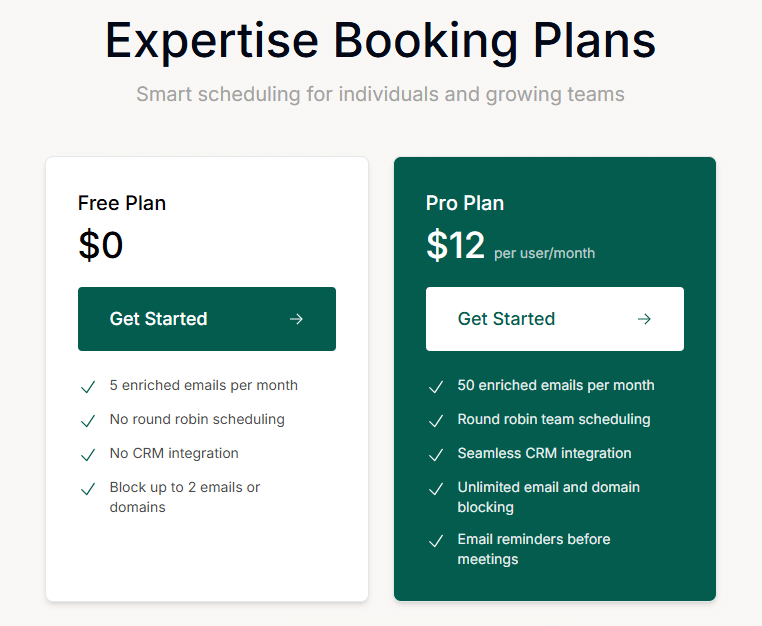Click checkmark beside No CRM integration
Screen dimensions: 762x626
click(88, 455)
